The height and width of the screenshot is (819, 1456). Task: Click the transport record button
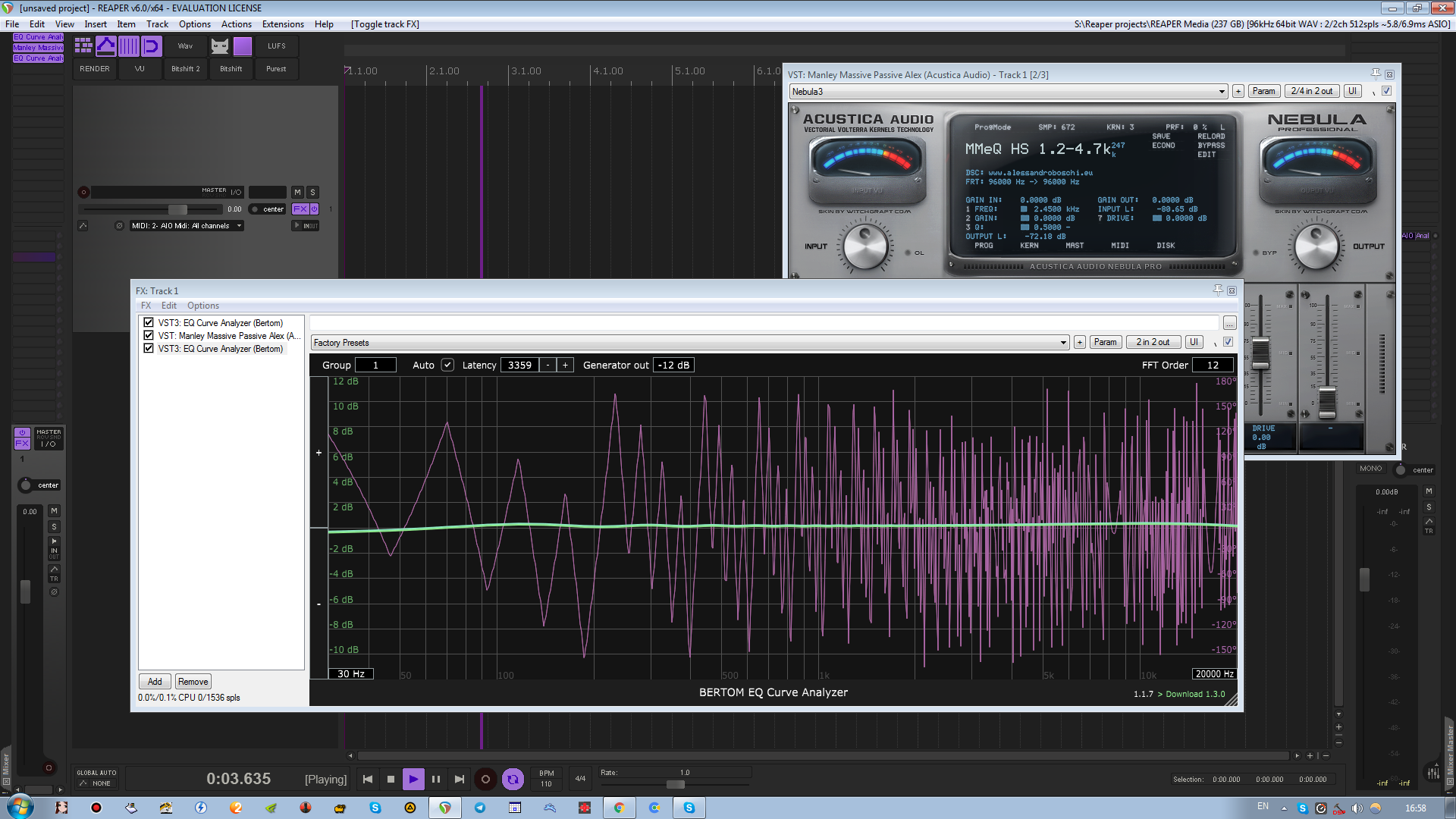tap(485, 779)
